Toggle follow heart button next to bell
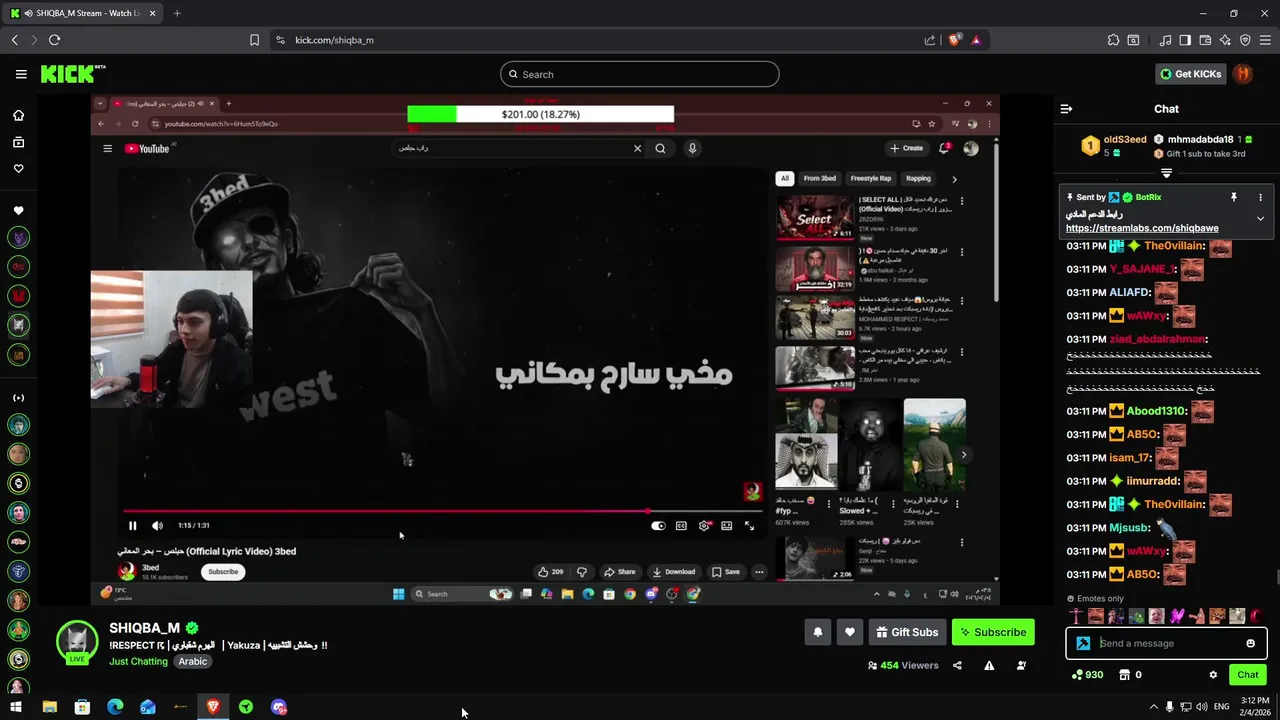 849,632
